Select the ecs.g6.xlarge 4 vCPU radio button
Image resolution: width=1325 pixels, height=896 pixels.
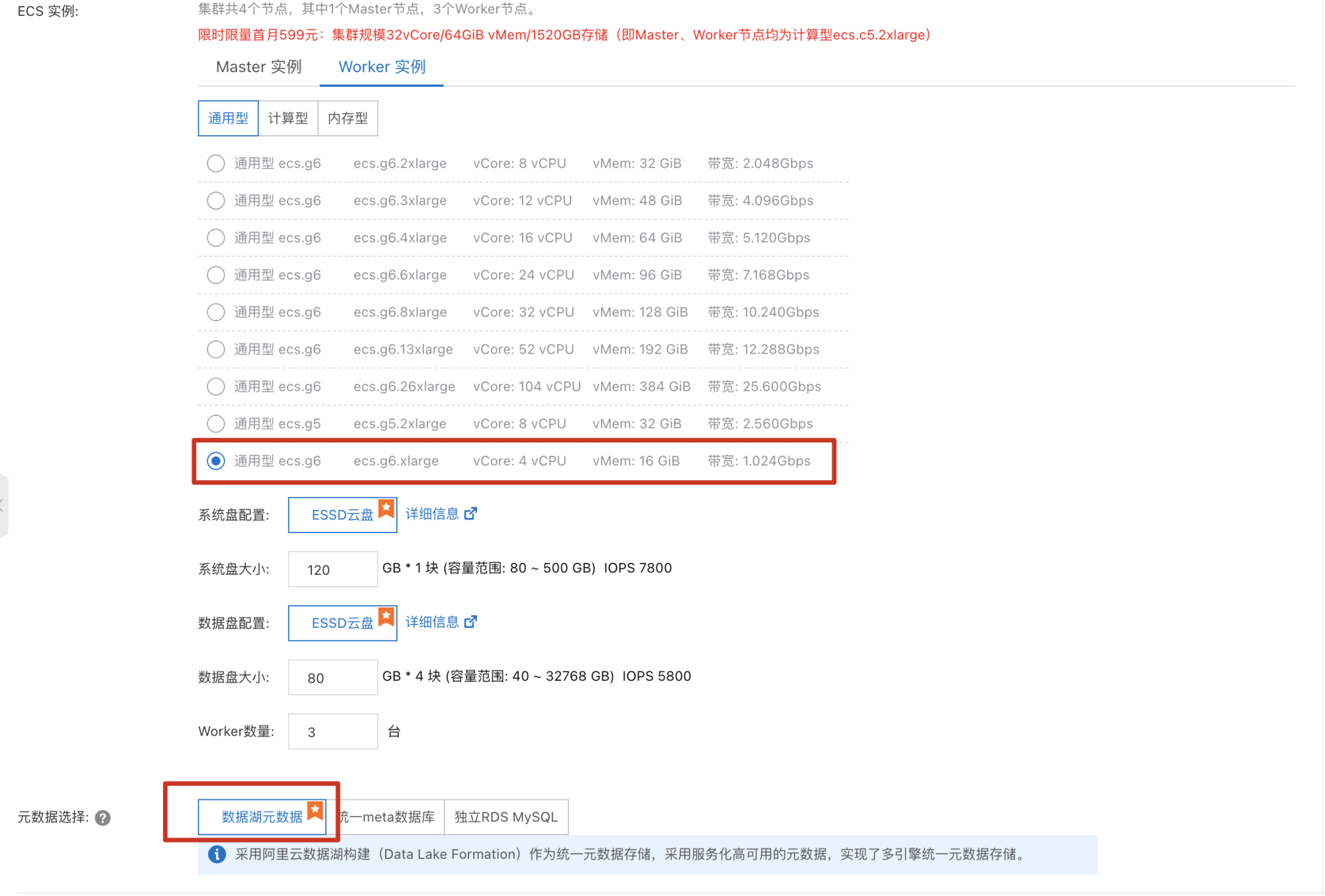coord(216,461)
